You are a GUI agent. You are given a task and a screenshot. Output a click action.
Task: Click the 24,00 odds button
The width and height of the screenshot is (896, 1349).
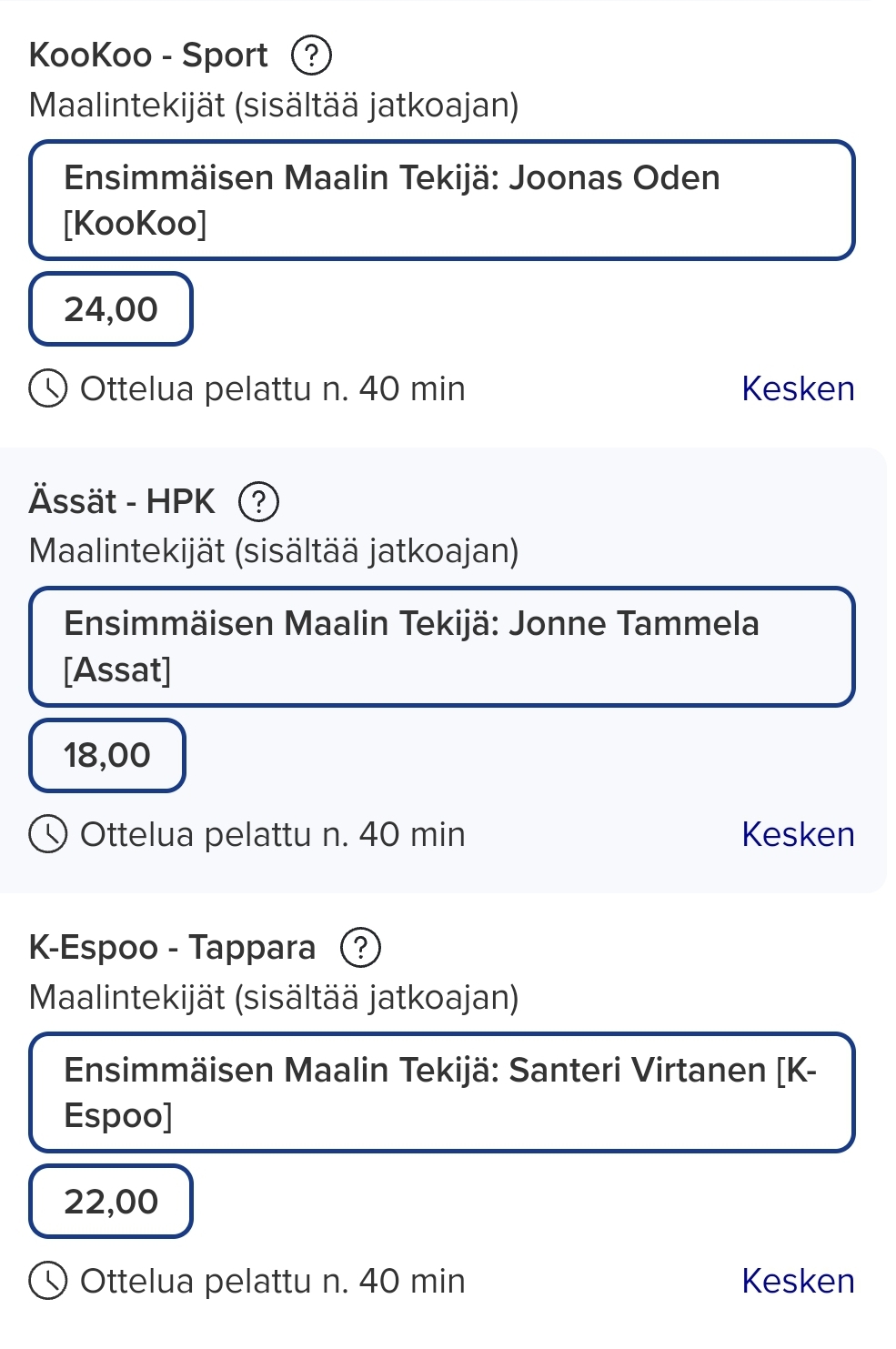coord(111,309)
